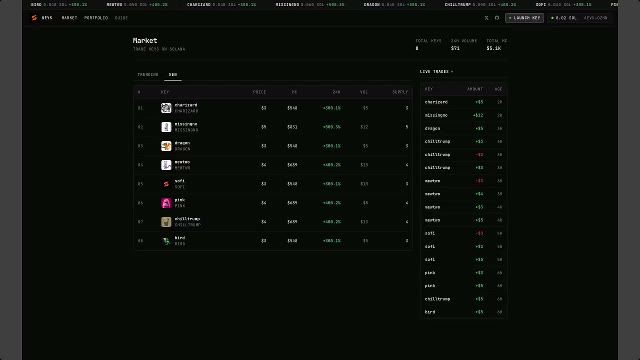The width and height of the screenshot is (640, 360).
Task: Open charizard trade in the Live Trades list
Action: pos(463,102)
